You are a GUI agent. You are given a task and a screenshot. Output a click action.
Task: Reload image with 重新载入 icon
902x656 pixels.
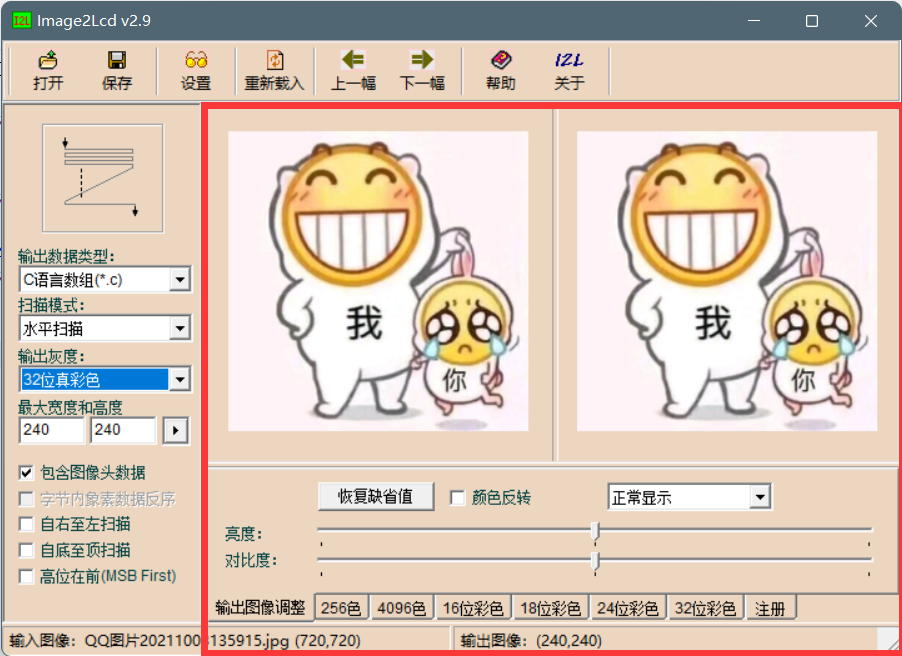[274, 71]
